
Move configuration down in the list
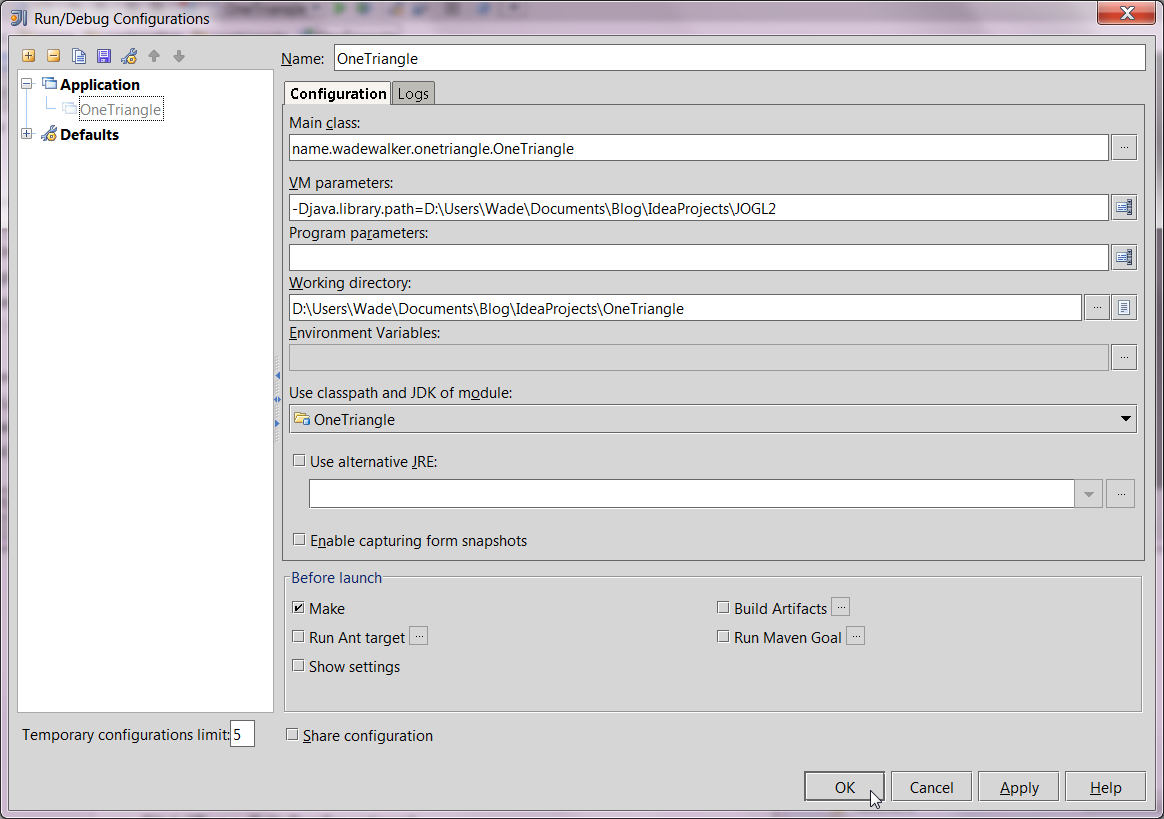pos(178,56)
